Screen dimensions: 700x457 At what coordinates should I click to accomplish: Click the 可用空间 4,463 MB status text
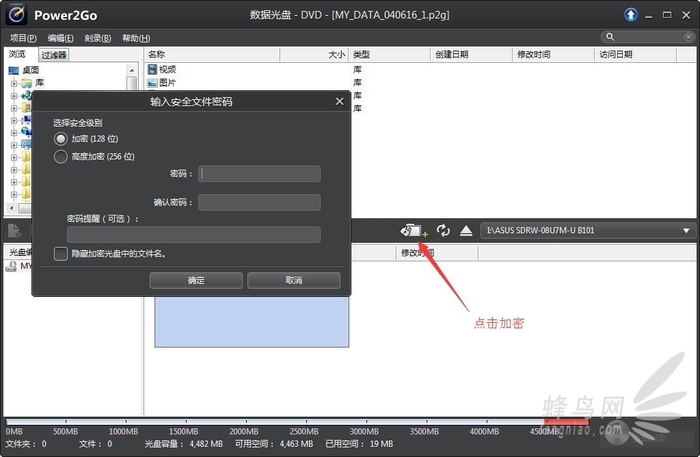coord(274,444)
